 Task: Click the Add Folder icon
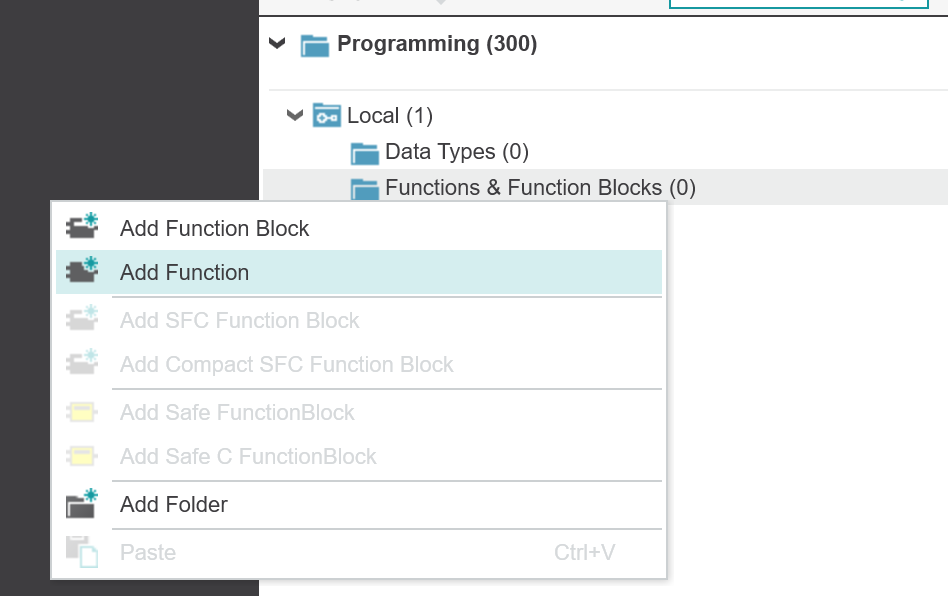click(82, 503)
